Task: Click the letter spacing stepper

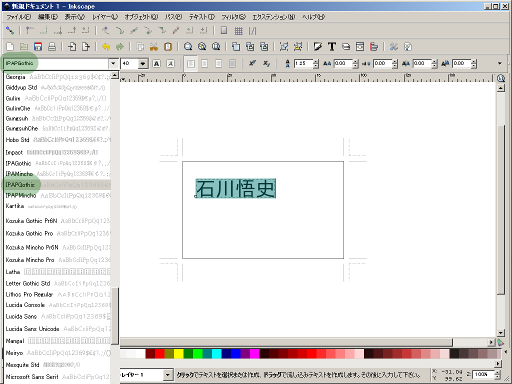Action: point(355,63)
